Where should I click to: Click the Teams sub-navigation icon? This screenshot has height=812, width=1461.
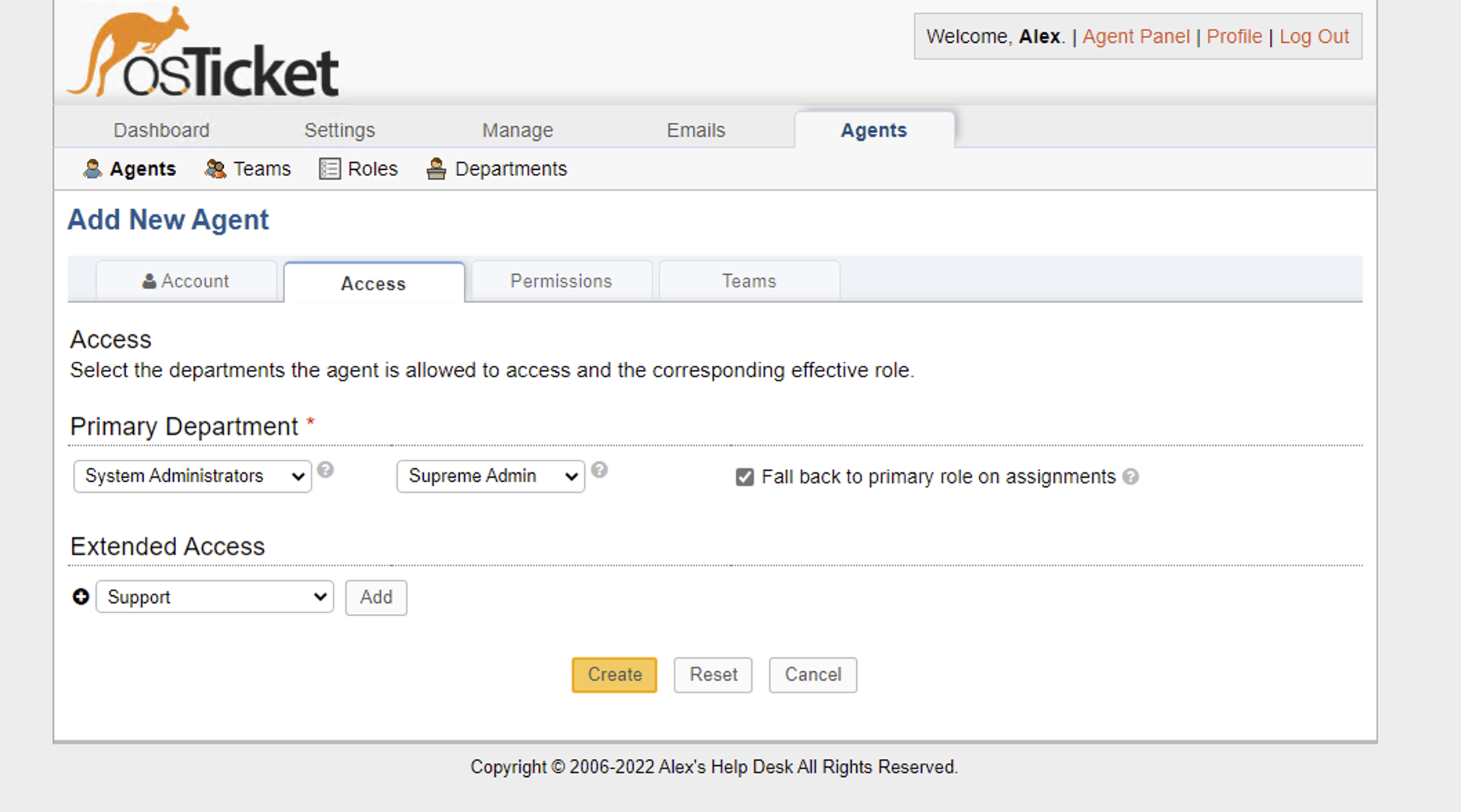(x=215, y=169)
